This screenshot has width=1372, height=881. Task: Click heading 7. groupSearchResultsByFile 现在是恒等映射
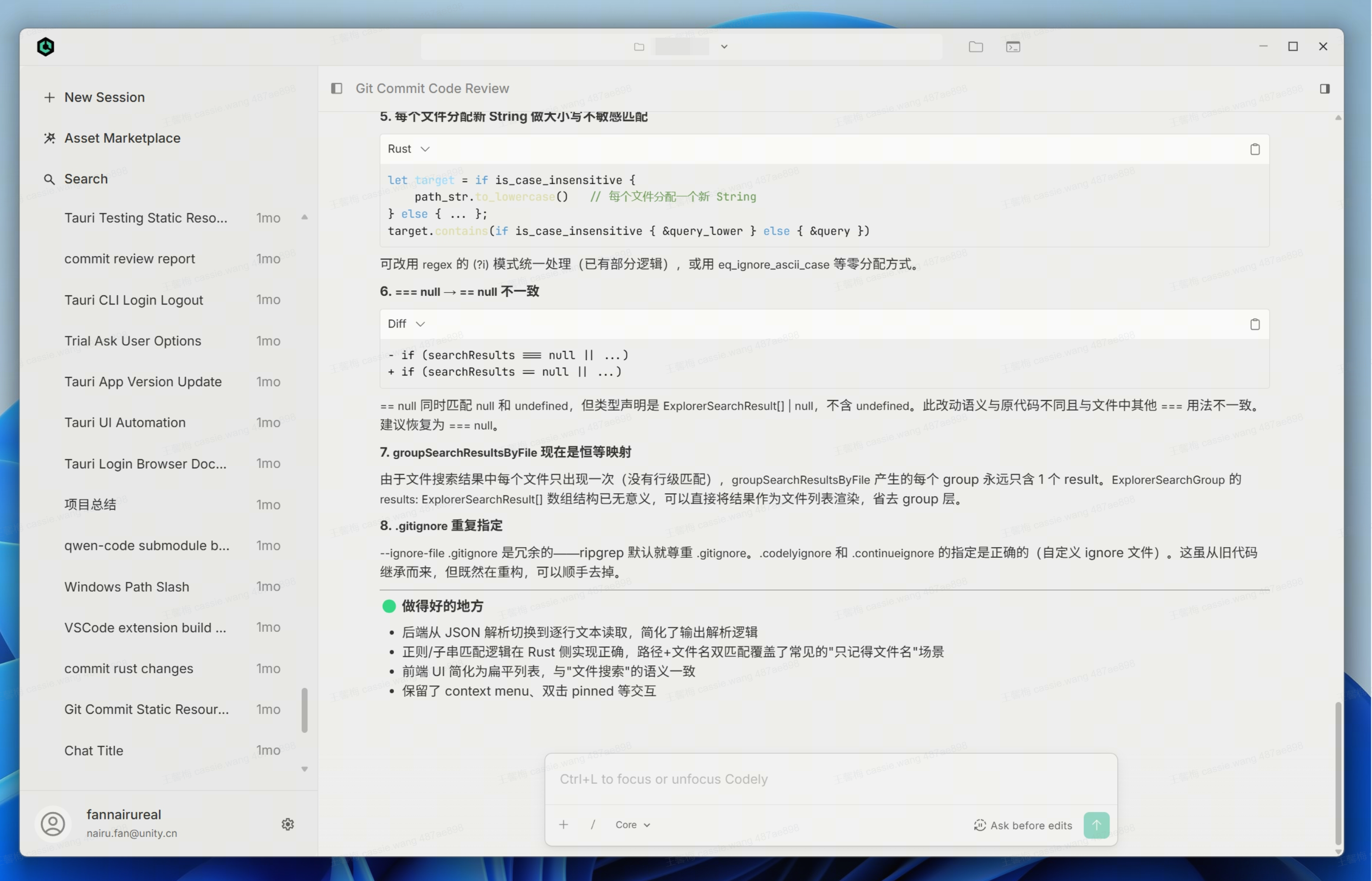[505, 452]
